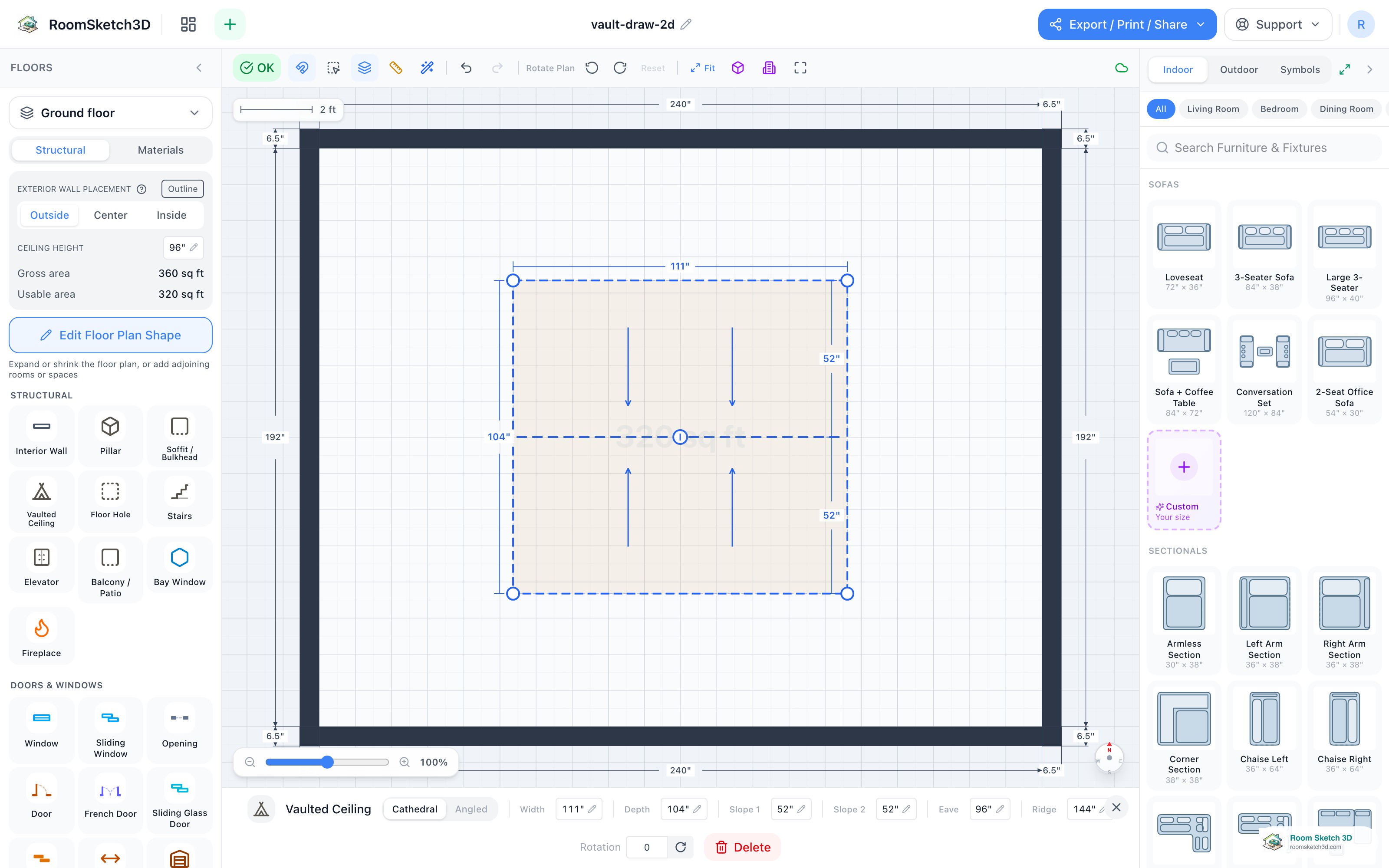Add a Custom size furniture item
1389x868 pixels.
1184,480
